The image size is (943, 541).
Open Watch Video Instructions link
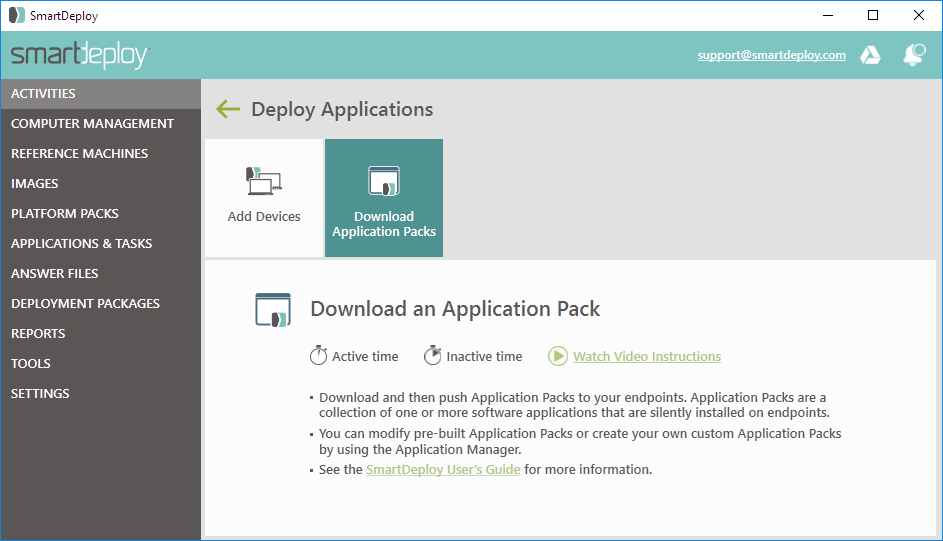[647, 356]
